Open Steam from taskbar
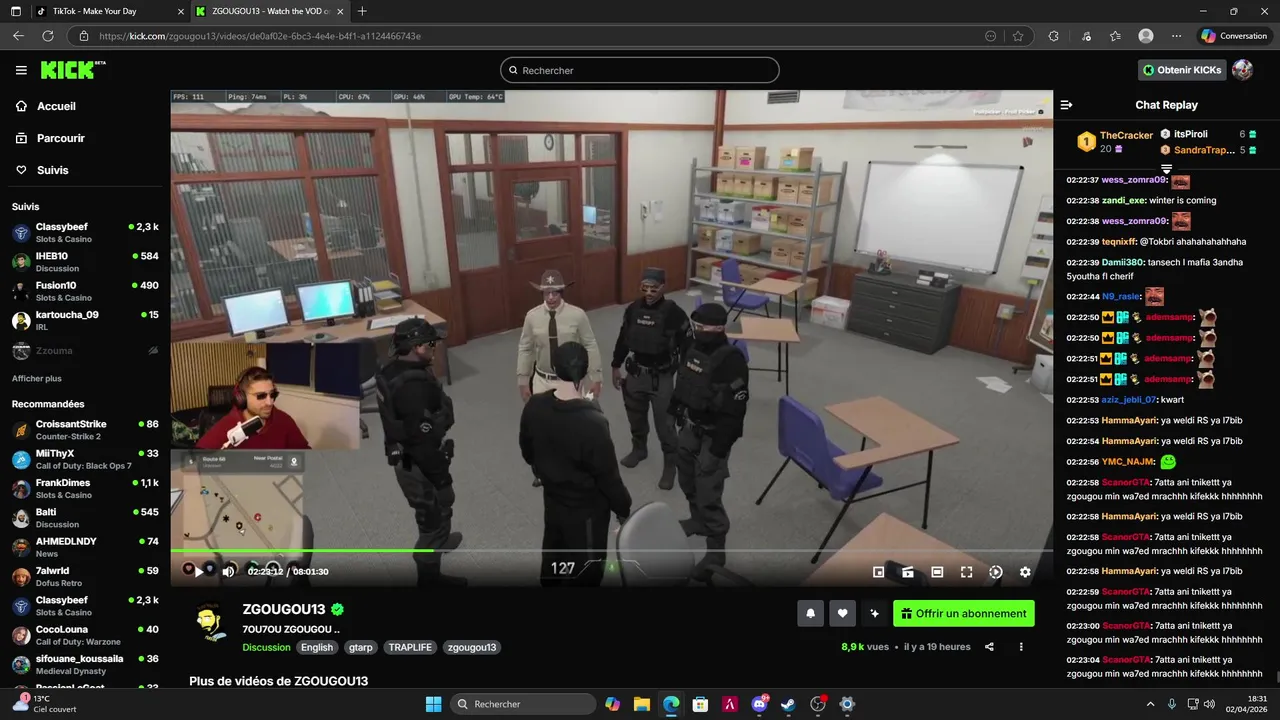 point(788,704)
